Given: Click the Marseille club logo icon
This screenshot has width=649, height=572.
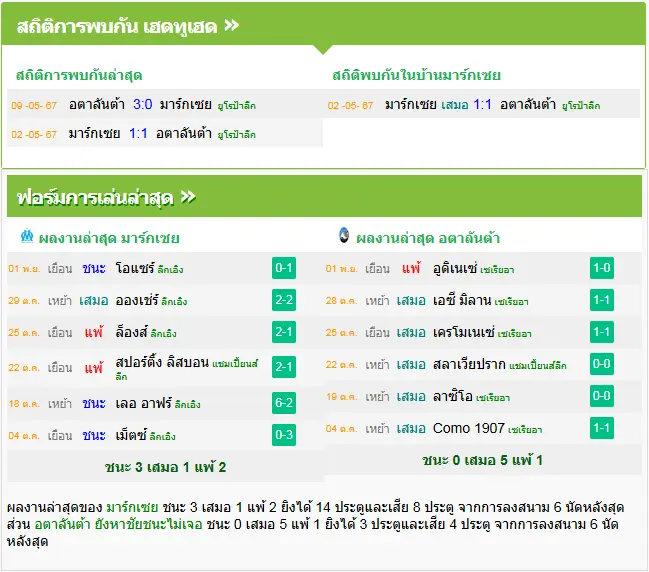Looking at the screenshot, I should 27,236.
